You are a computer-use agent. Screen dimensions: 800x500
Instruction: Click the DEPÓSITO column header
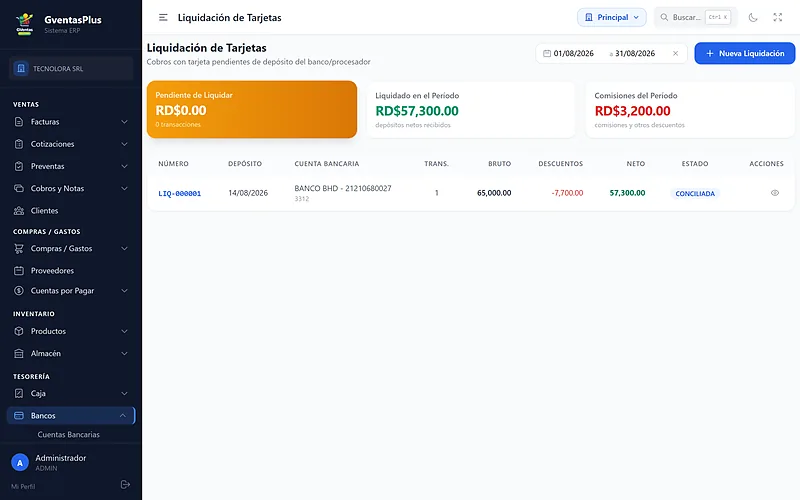coord(245,164)
